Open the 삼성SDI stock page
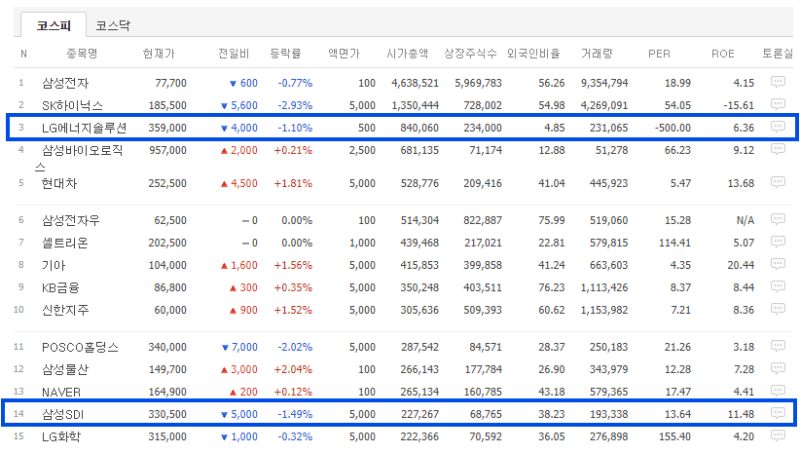The image size is (800, 453). pos(63,414)
